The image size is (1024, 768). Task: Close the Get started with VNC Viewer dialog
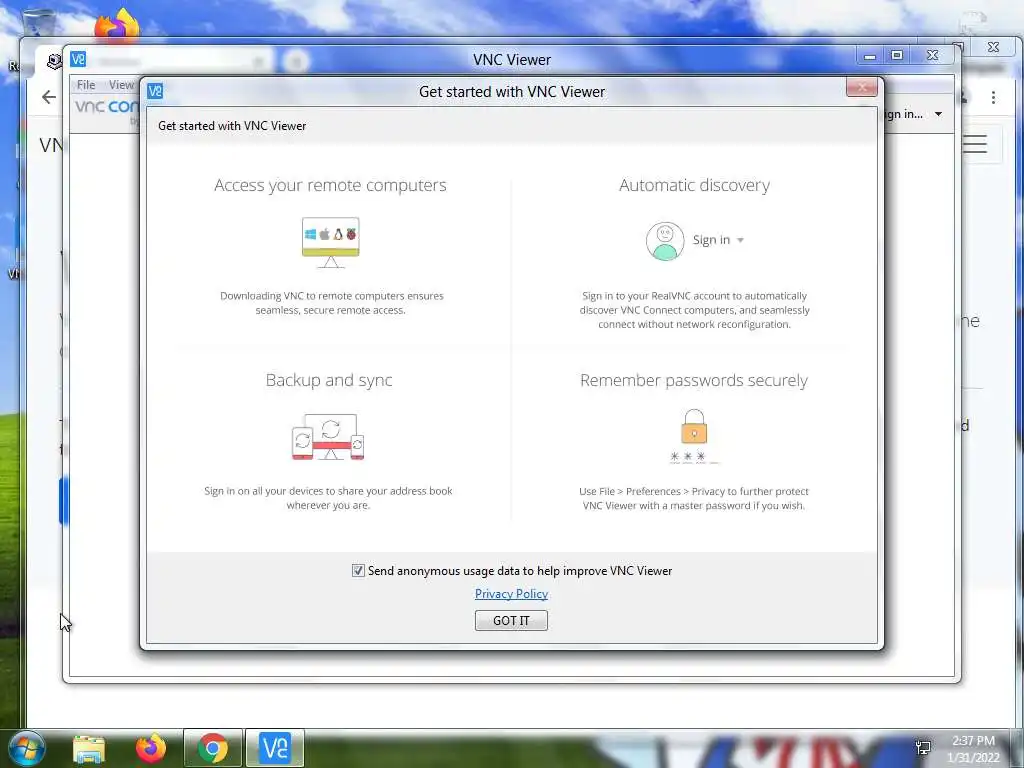[x=861, y=87]
